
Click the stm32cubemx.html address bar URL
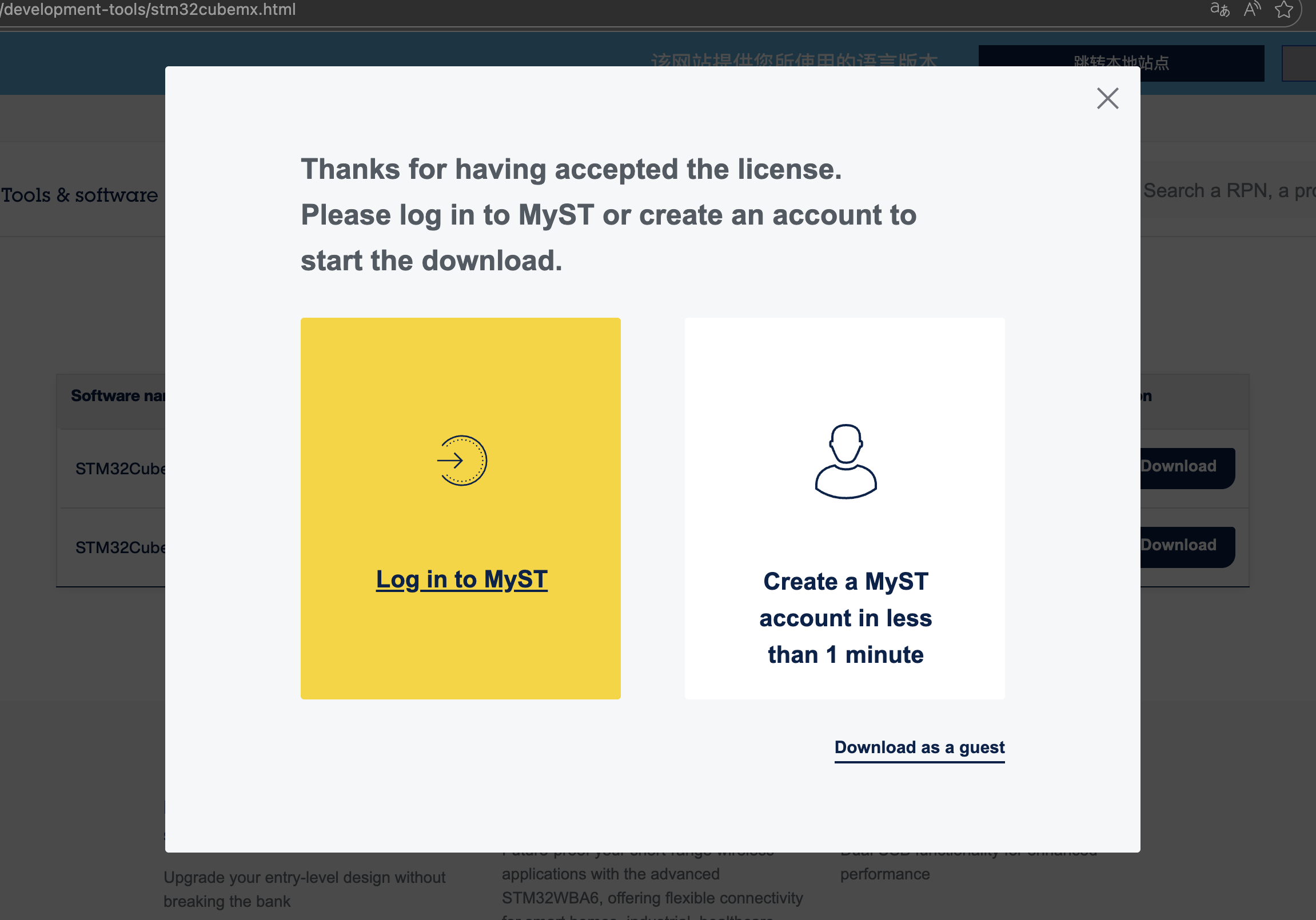point(149,10)
